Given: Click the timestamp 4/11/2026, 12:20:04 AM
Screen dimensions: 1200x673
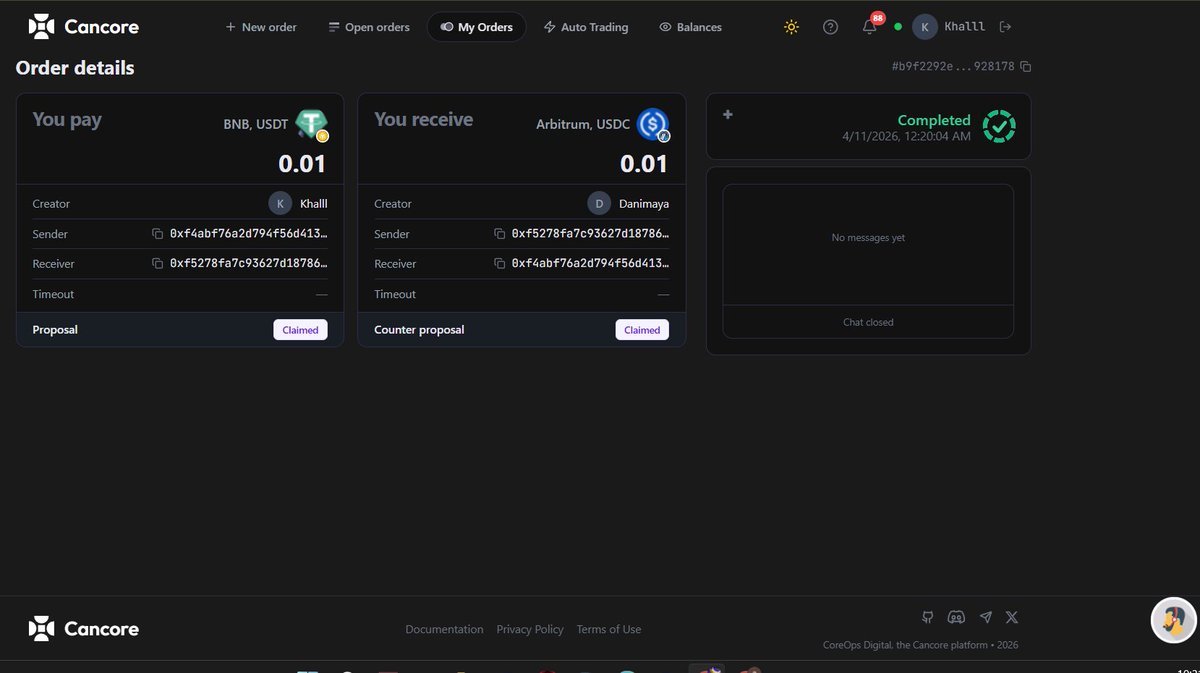Looking at the screenshot, I should tap(906, 136).
